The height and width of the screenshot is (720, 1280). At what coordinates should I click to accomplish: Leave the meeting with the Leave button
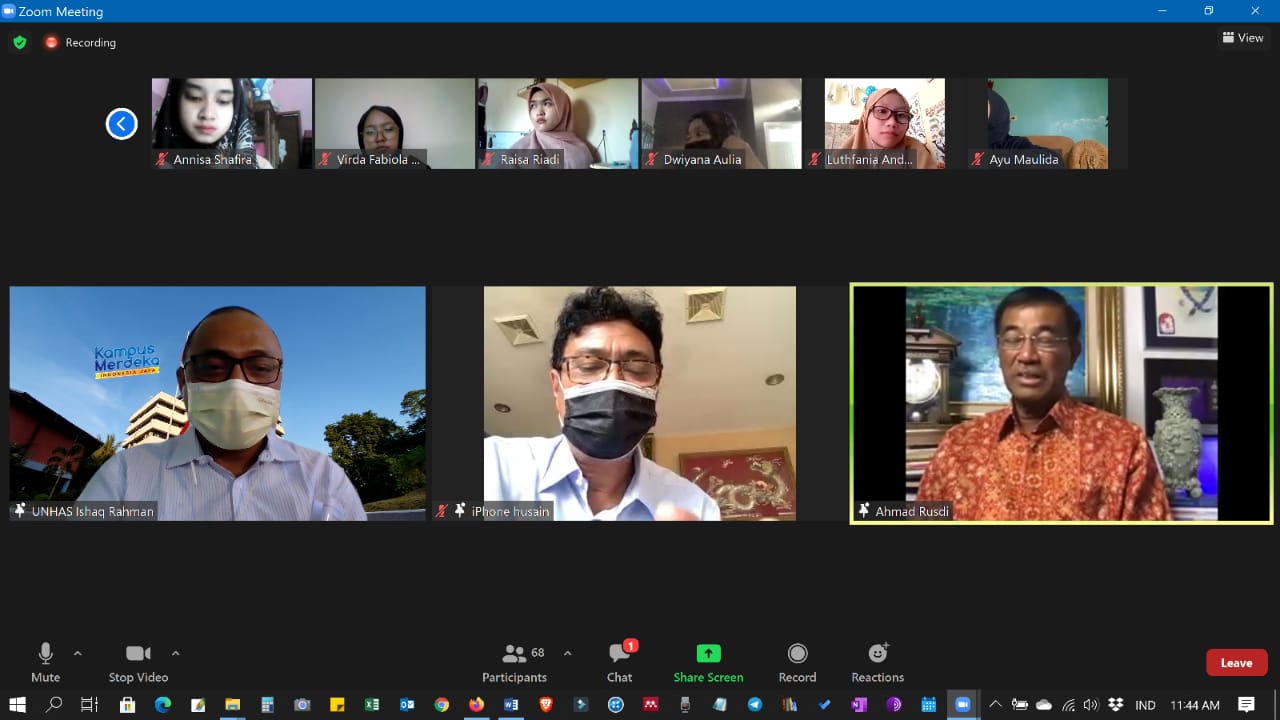click(x=1236, y=663)
